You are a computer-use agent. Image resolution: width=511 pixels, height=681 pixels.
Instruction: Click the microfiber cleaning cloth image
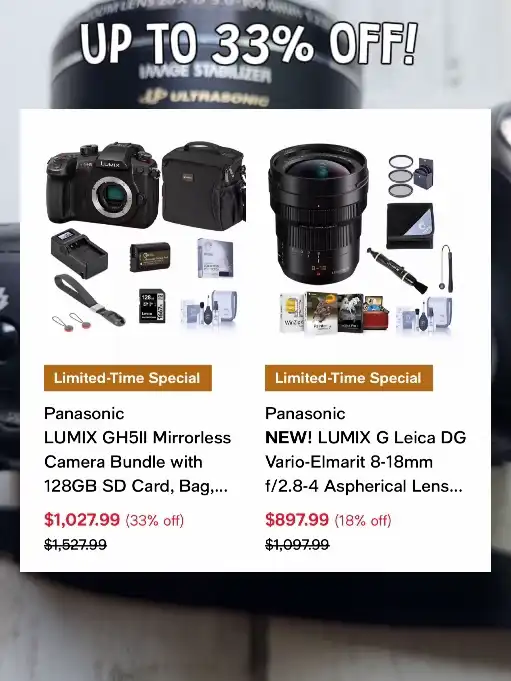click(410, 225)
